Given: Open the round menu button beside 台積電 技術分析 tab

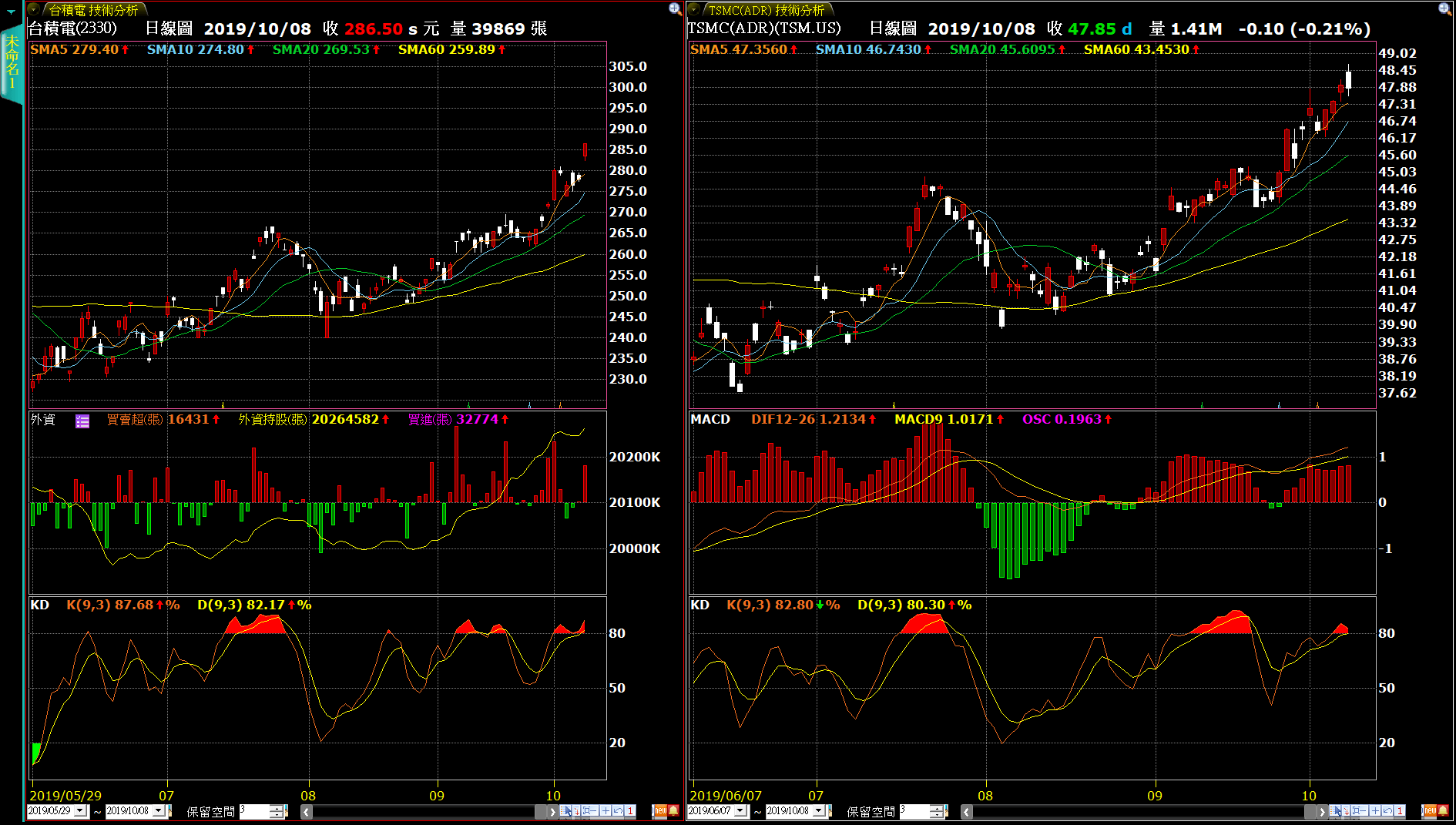Looking at the screenshot, I should click(34, 9).
